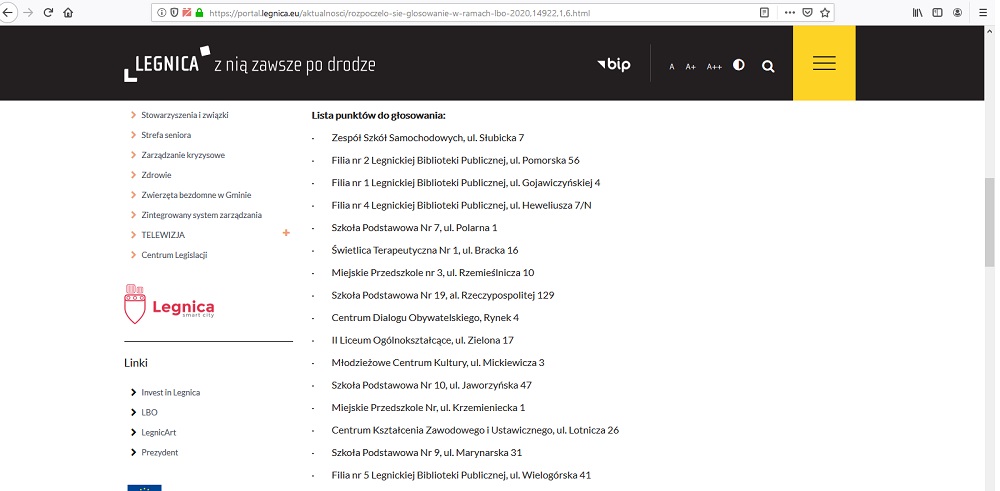Open the BIP link in header

(614, 64)
